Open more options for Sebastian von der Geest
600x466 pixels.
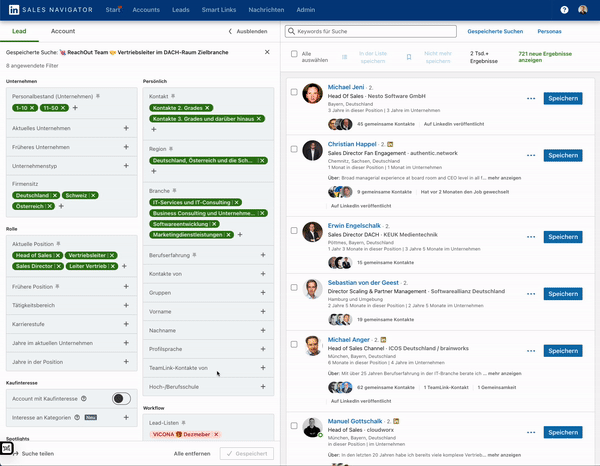click(x=531, y=294)
